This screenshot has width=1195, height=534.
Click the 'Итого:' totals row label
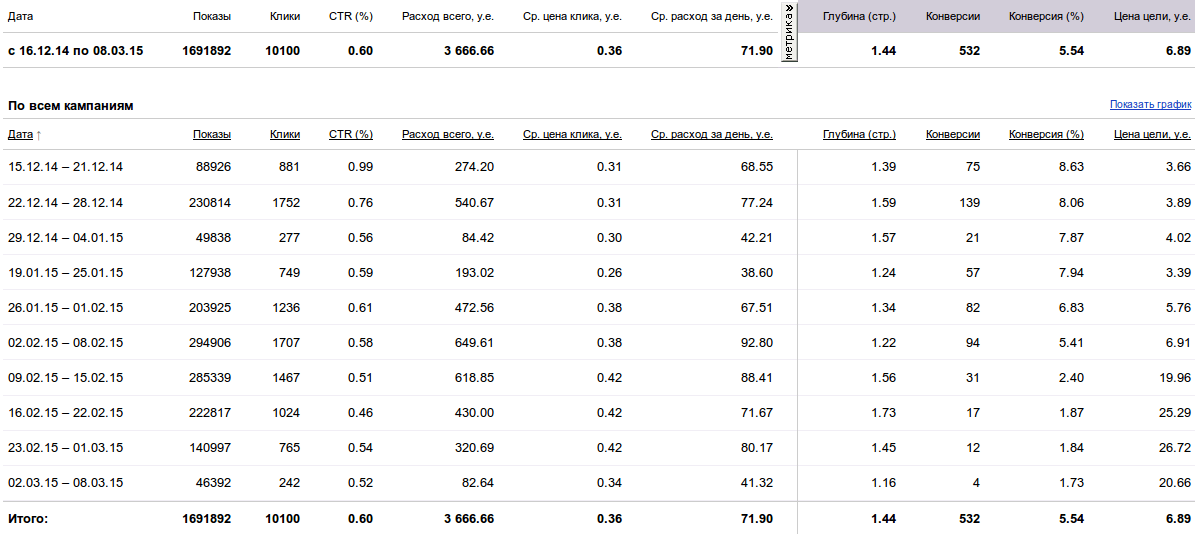point(28,519)
